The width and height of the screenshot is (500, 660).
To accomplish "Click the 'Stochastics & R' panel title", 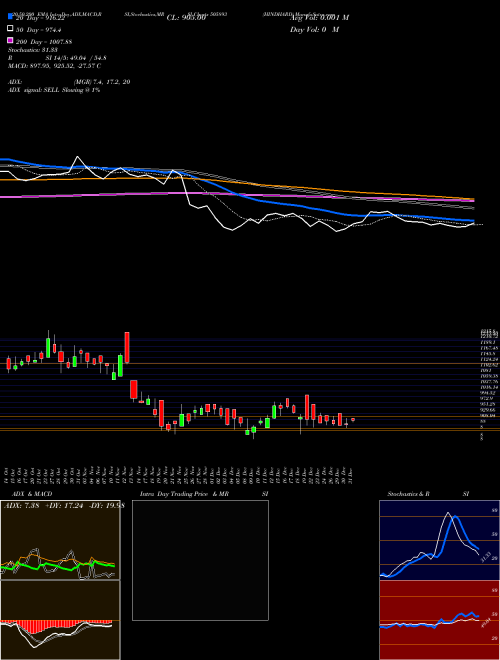I will pyautogui.click(x=408, y=494).
